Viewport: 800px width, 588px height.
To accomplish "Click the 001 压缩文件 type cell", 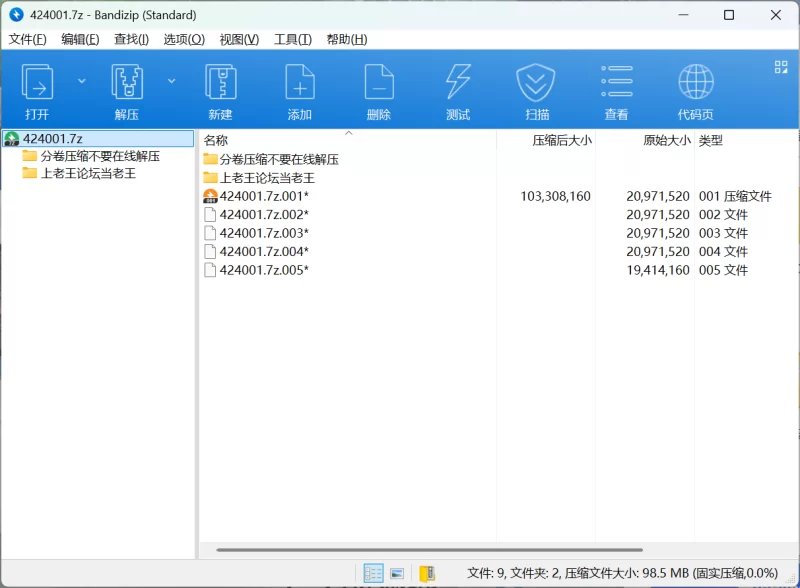I will click(735, 196).
